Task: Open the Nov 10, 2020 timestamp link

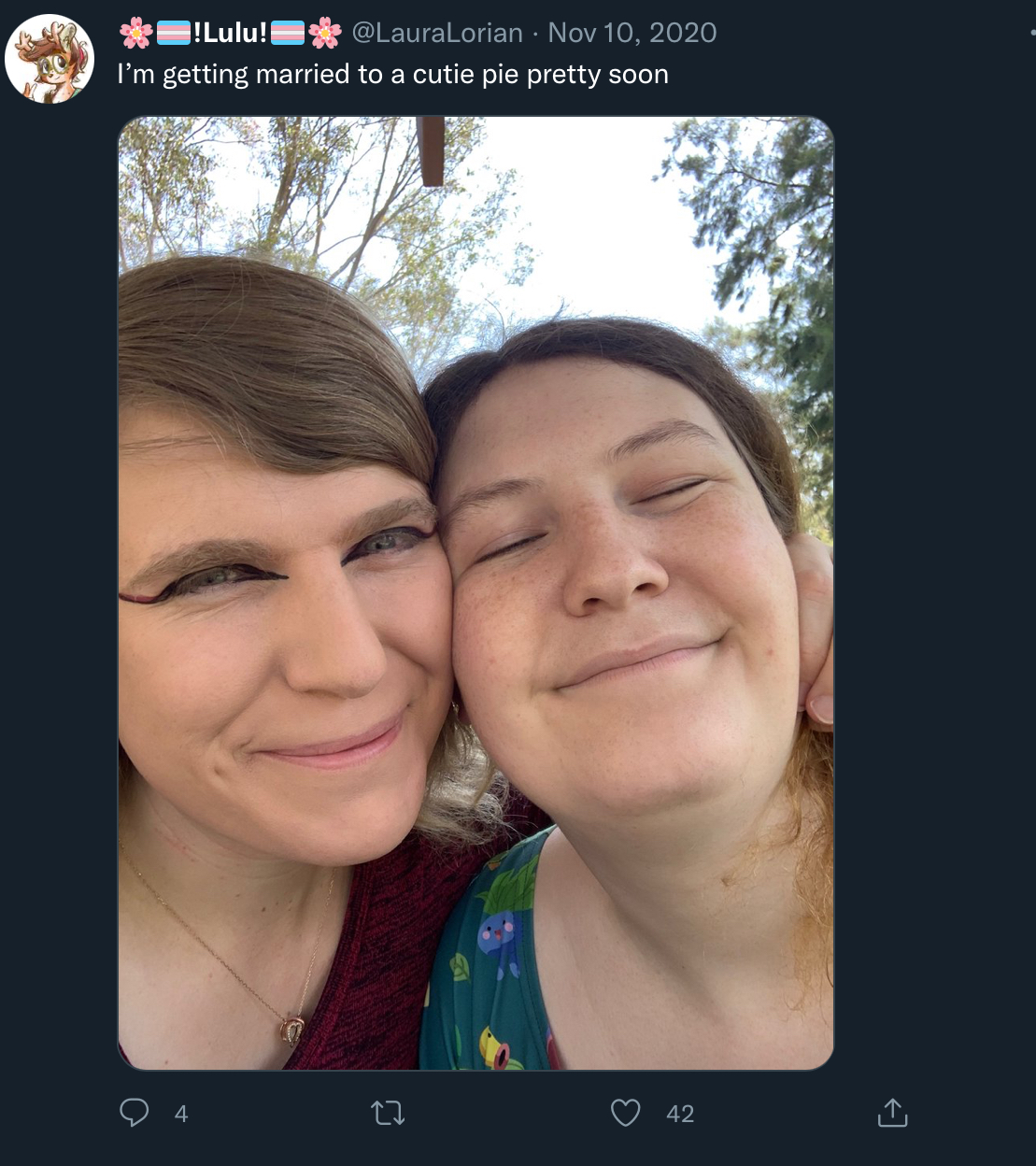Action: [632, 33]
